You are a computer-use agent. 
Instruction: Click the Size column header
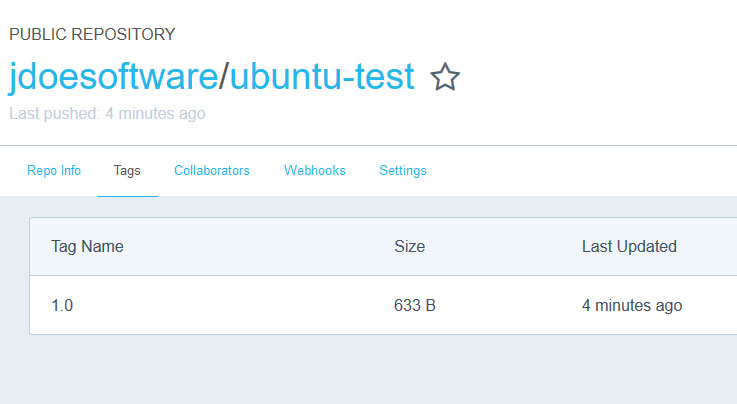click(409, 247)
